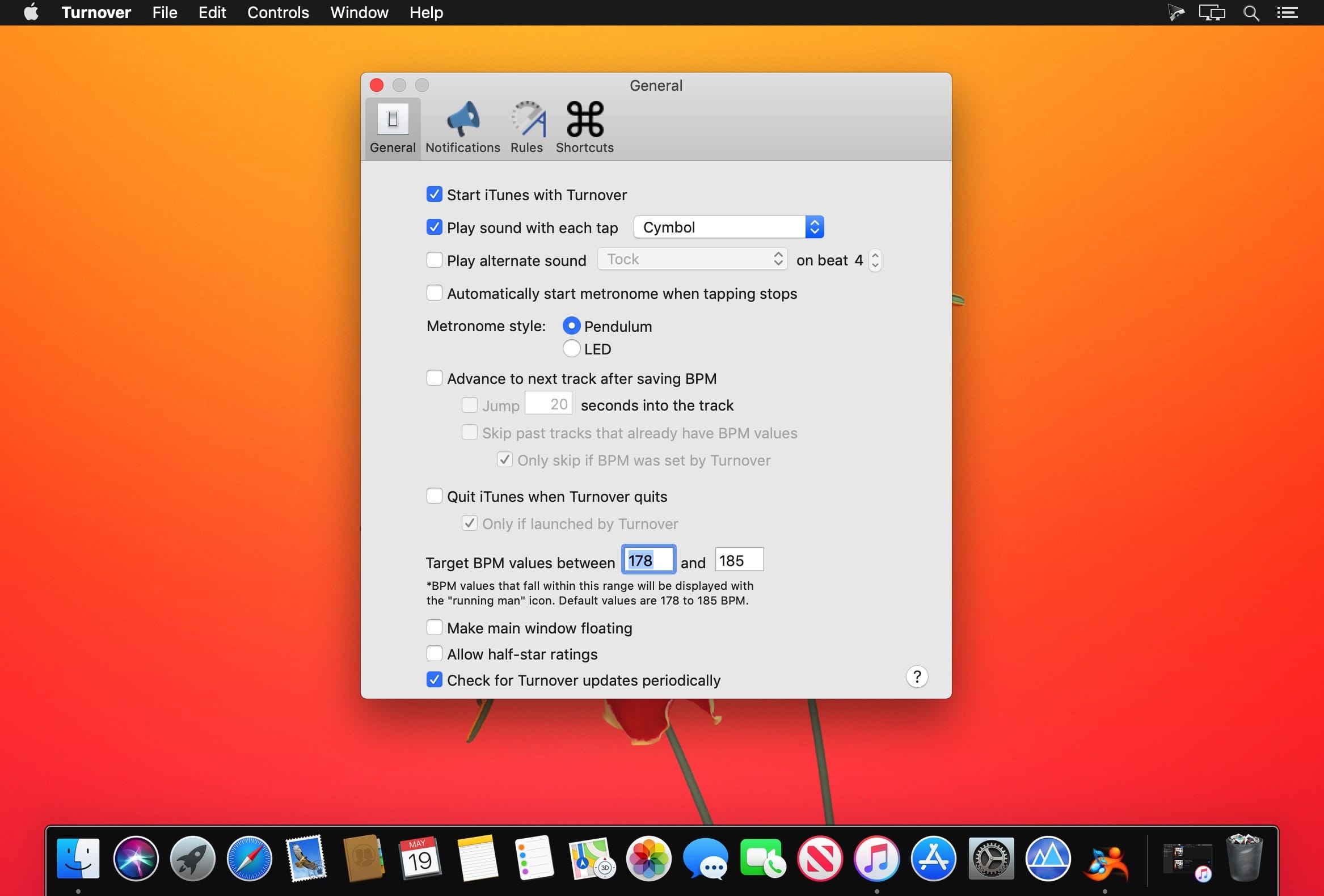Select LED metronome style

(571, 349)
